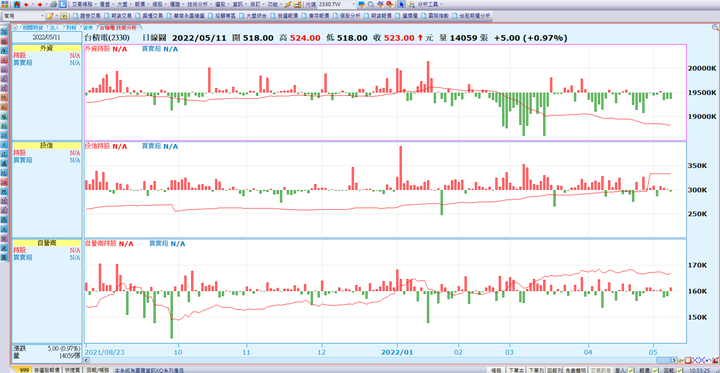This screenshot has height=373, width=720.
Task: Open the 自選報價 shortcut link
Action: click(284, 16)
